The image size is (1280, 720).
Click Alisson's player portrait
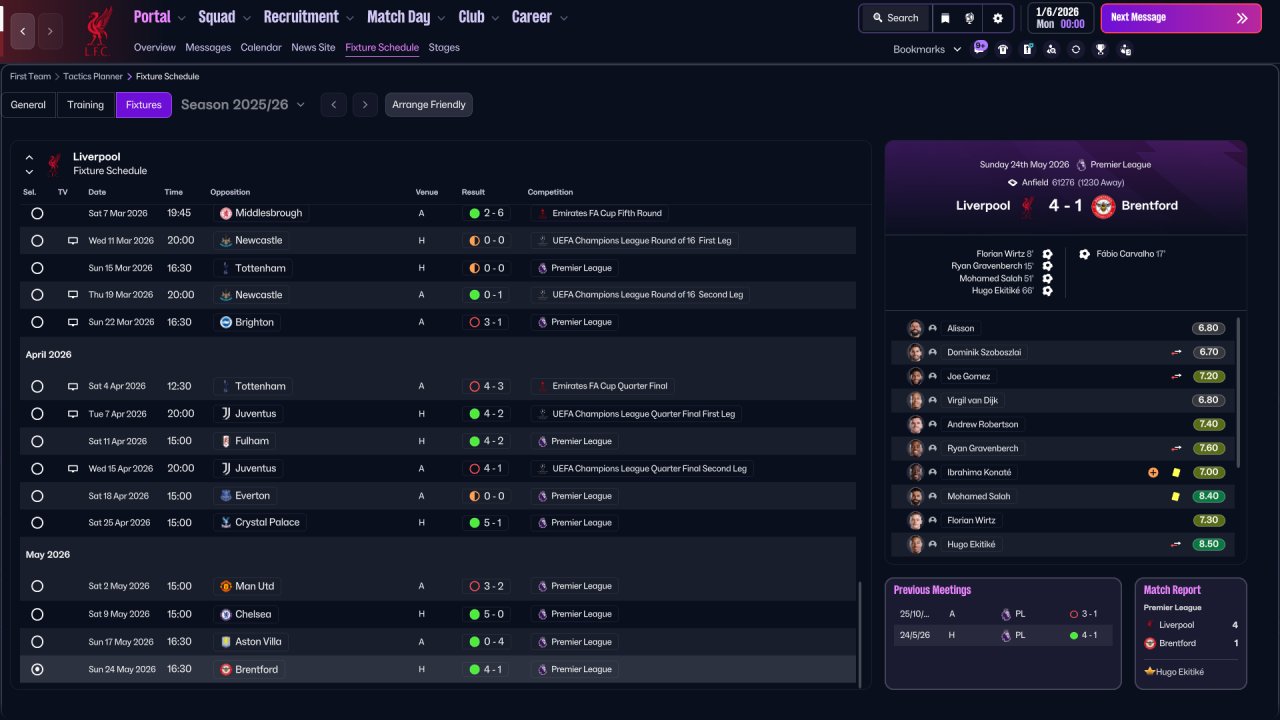pos(915,329)
